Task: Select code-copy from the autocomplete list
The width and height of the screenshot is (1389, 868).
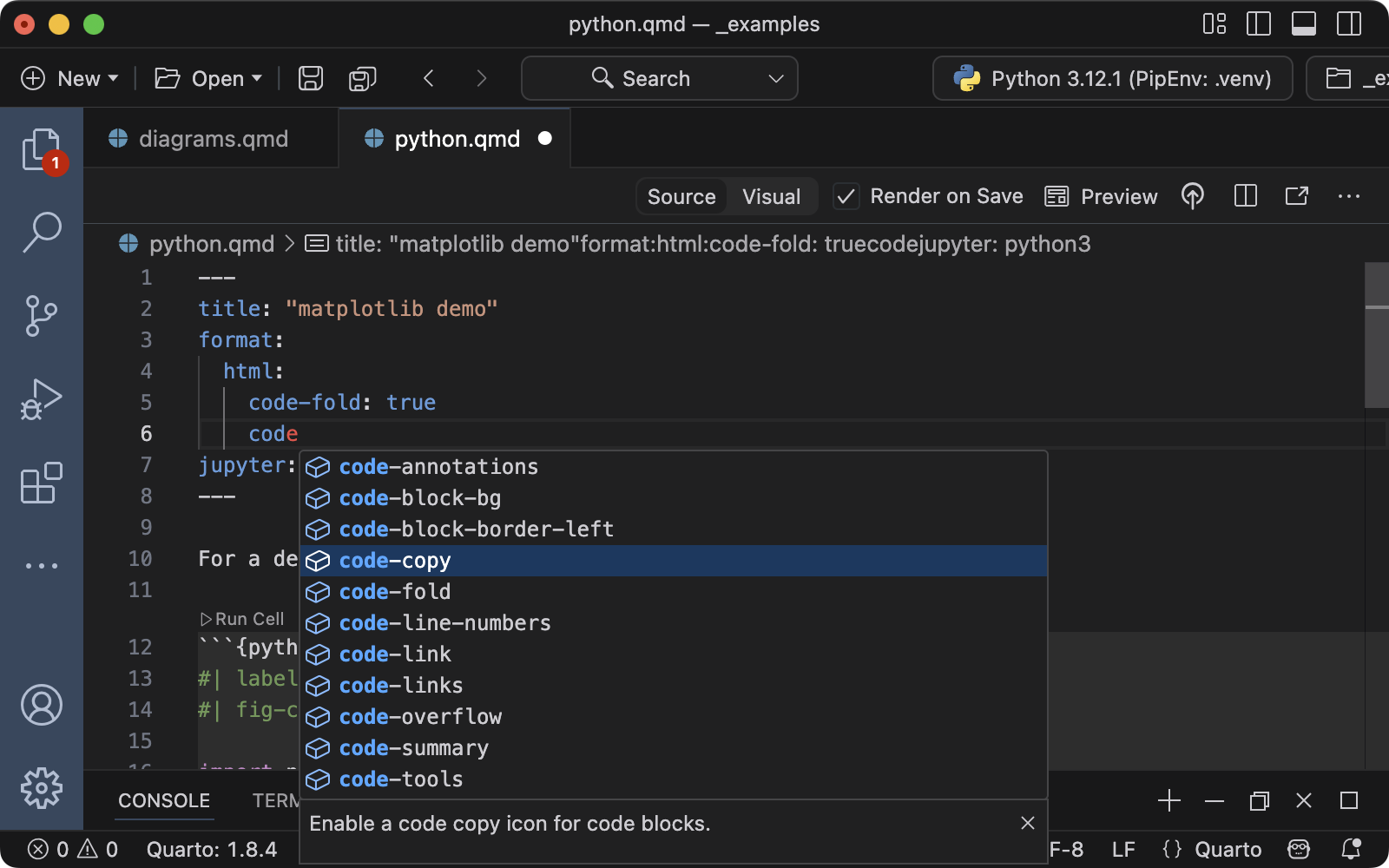Action: [395, 561]
